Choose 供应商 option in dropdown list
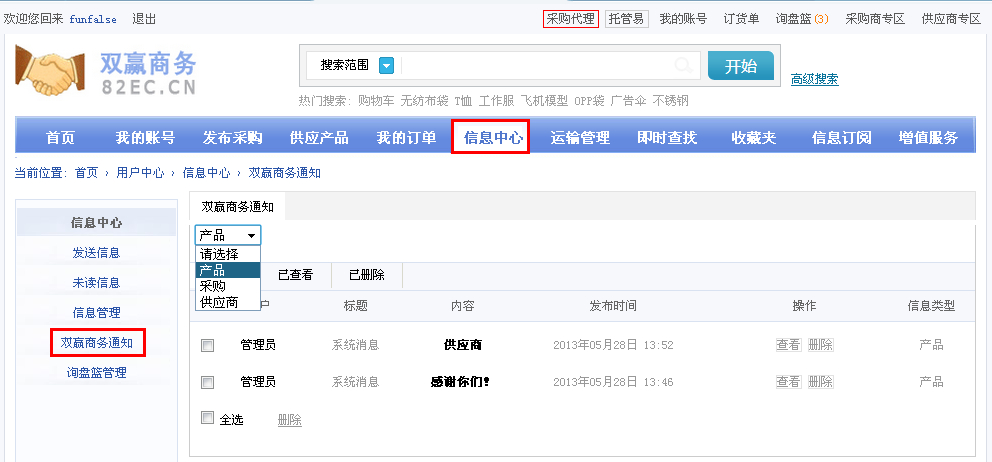The height and width of the screenshot is (462, 992). [219, 301]
